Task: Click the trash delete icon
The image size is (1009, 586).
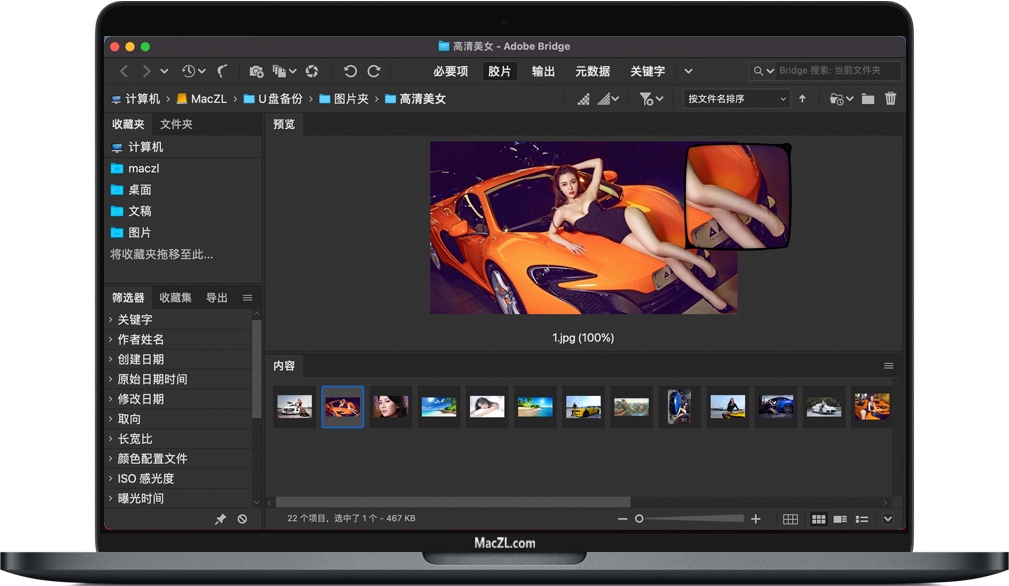Action: click(x=890, y=99)
